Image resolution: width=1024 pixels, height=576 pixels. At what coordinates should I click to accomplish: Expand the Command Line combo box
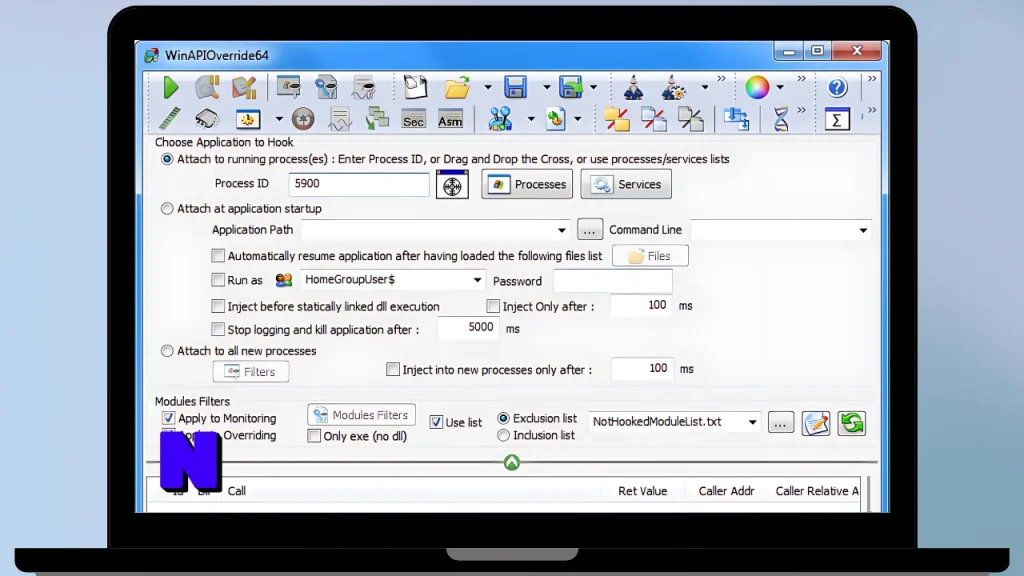(863, 230)
